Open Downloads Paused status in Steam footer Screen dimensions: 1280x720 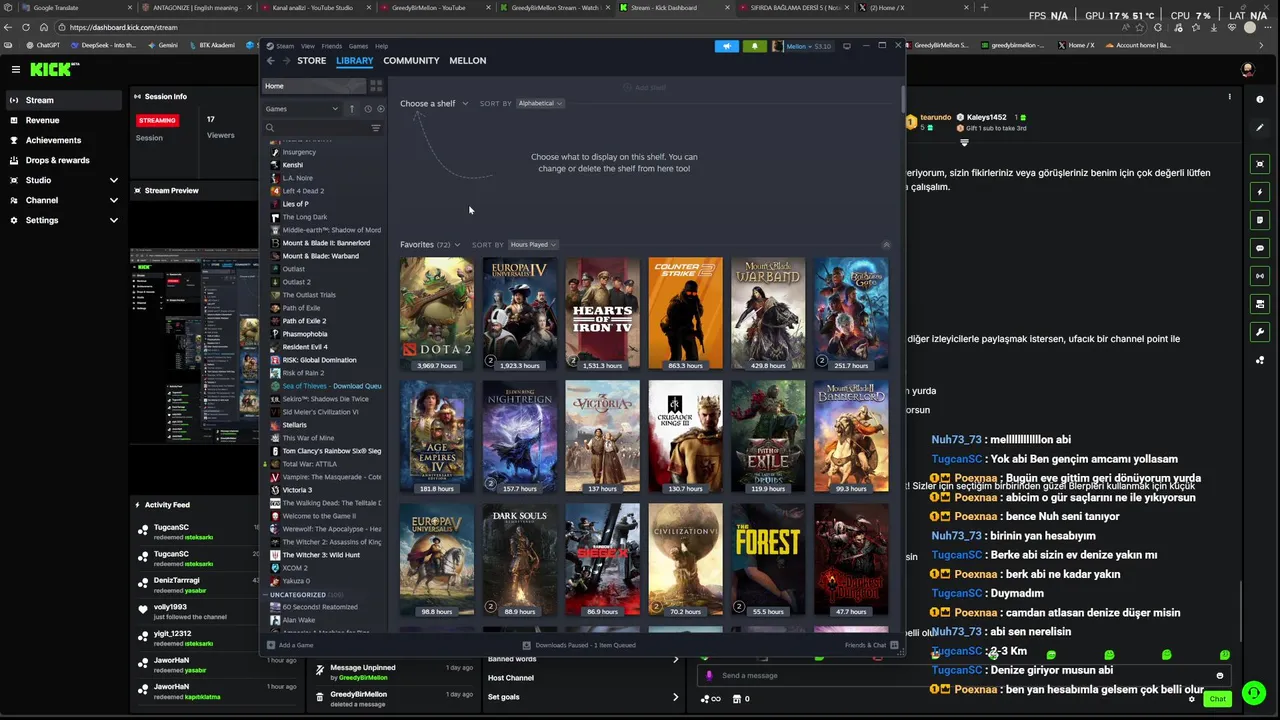pyautogui.click(x=581, y=645)
